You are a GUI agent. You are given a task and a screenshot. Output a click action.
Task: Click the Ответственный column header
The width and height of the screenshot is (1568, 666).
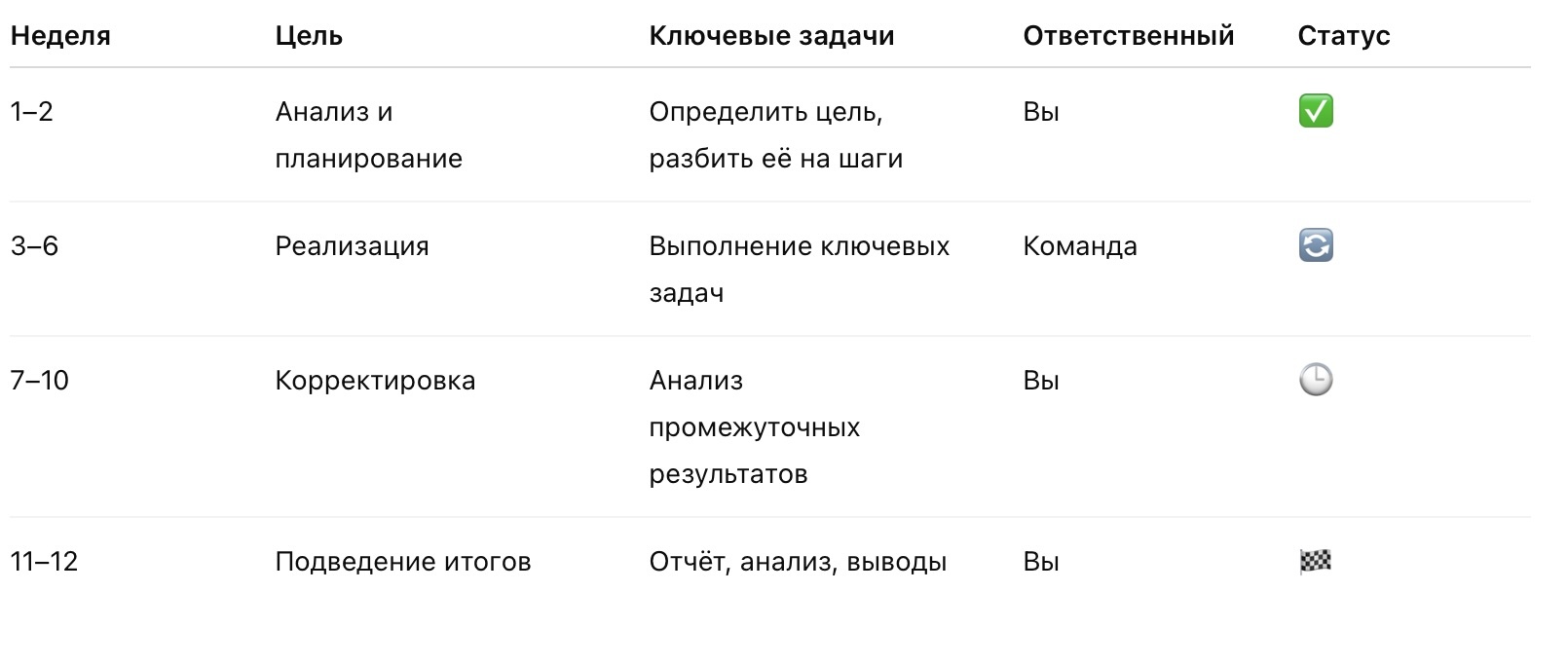(x=1128, y=36)
